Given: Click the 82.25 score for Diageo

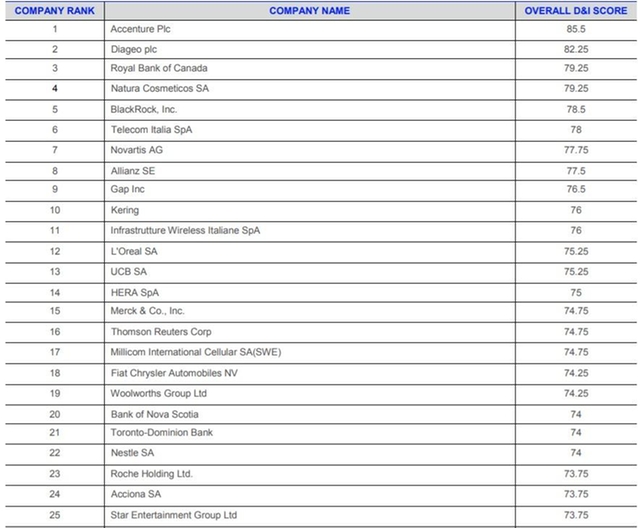Looking at the screenshot, I should click(x=575, y=49).
